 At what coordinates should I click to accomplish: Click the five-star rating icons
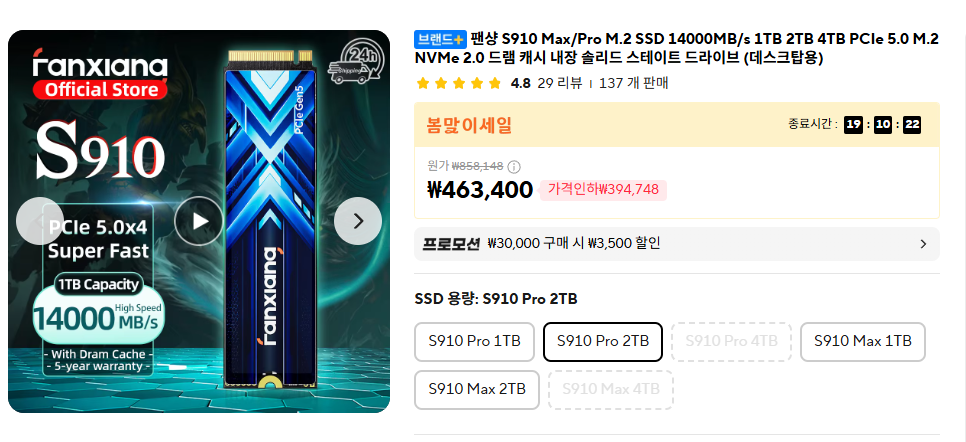(x=458, y=83)
